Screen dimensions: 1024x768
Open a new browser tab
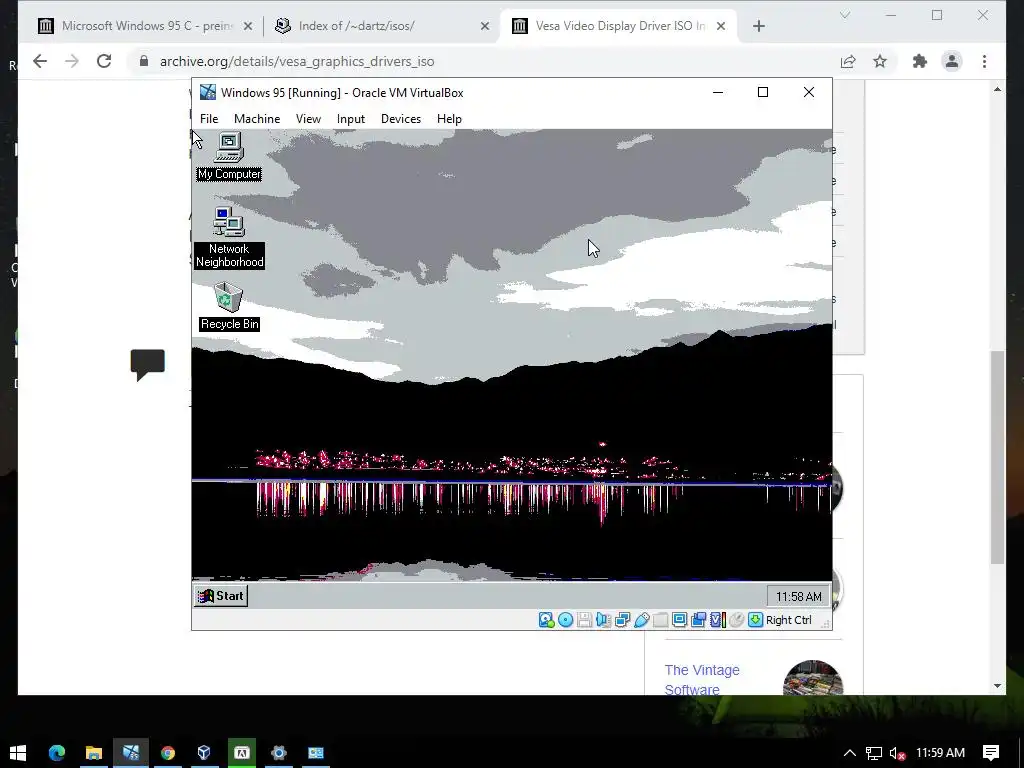click(759, 26)
